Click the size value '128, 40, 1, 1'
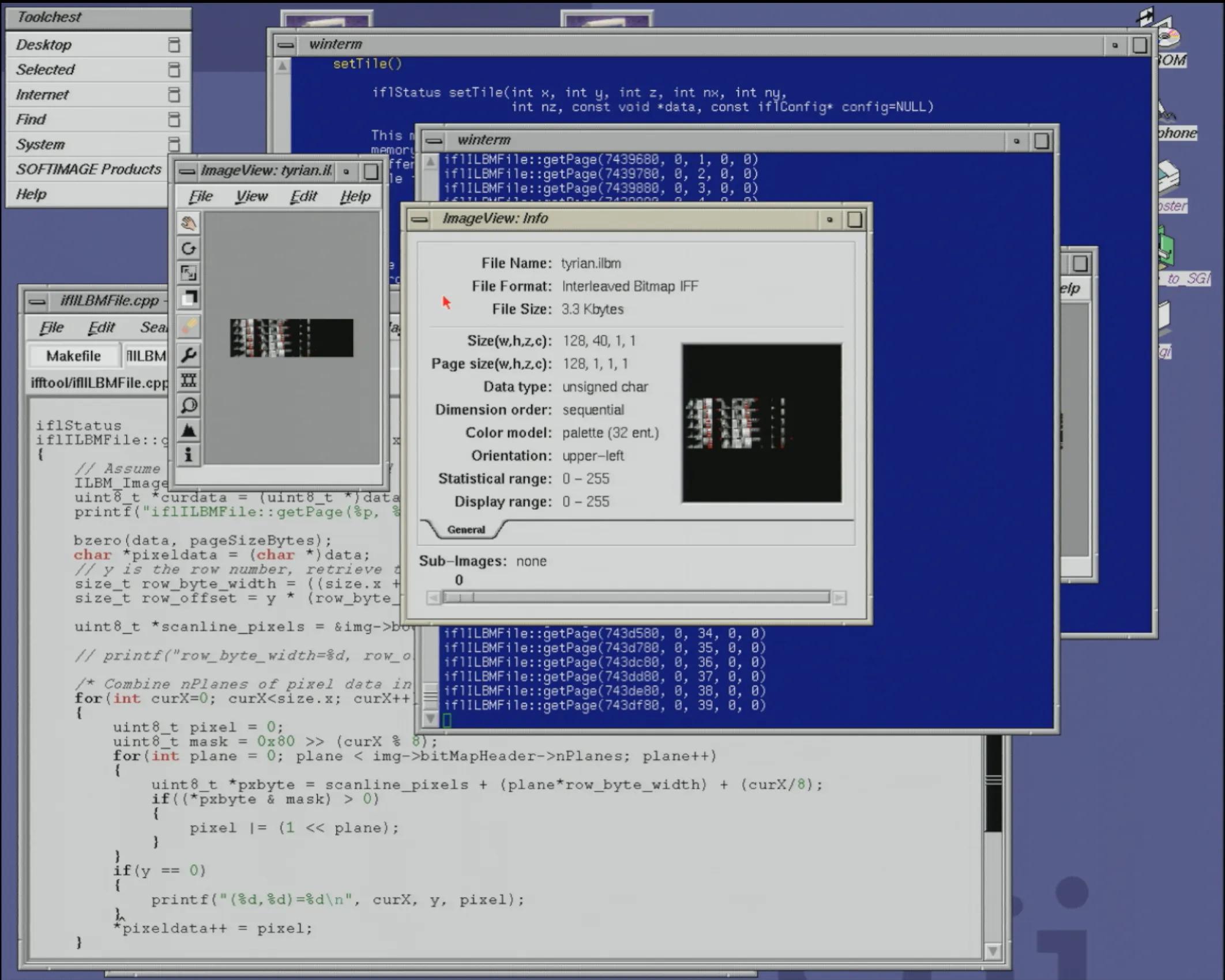 coord(599,341)
